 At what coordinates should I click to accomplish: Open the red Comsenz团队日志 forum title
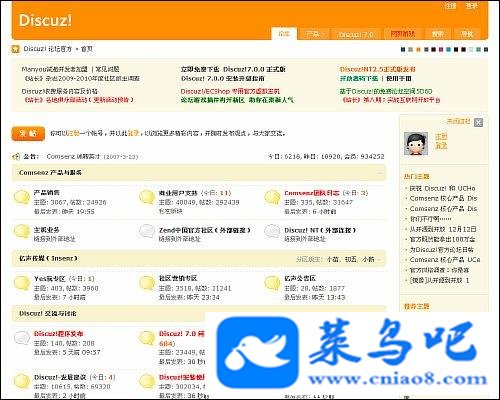312,193
